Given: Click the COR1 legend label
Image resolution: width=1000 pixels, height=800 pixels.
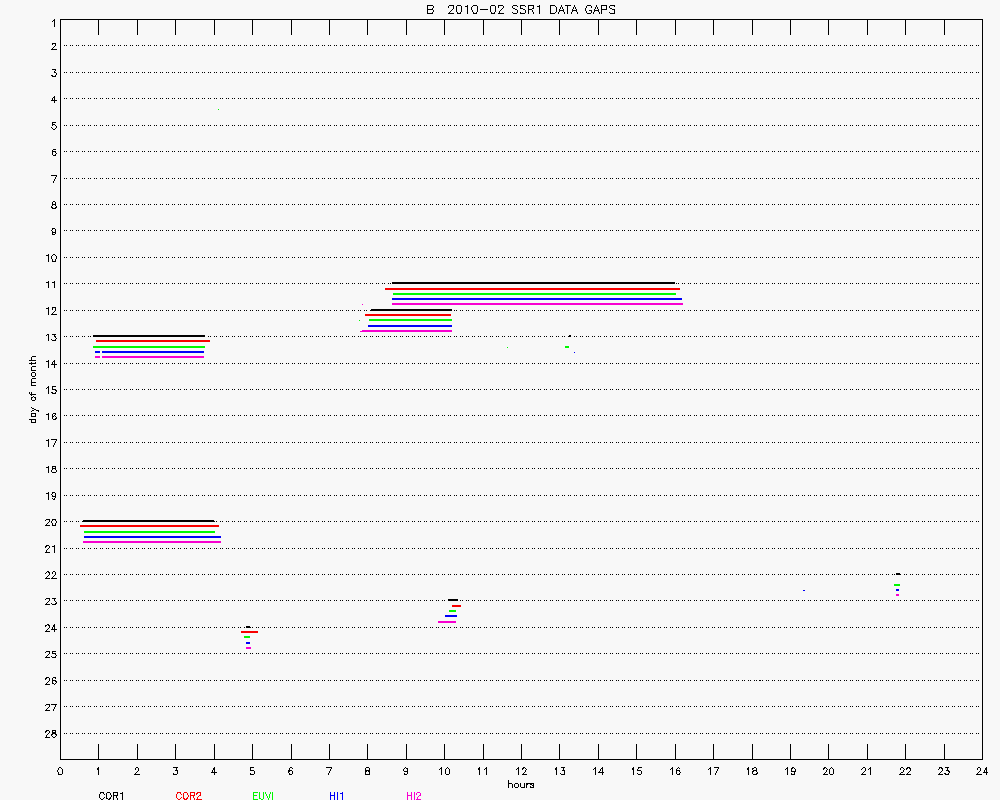Looking at the screenshot, I should pos(111,795).
